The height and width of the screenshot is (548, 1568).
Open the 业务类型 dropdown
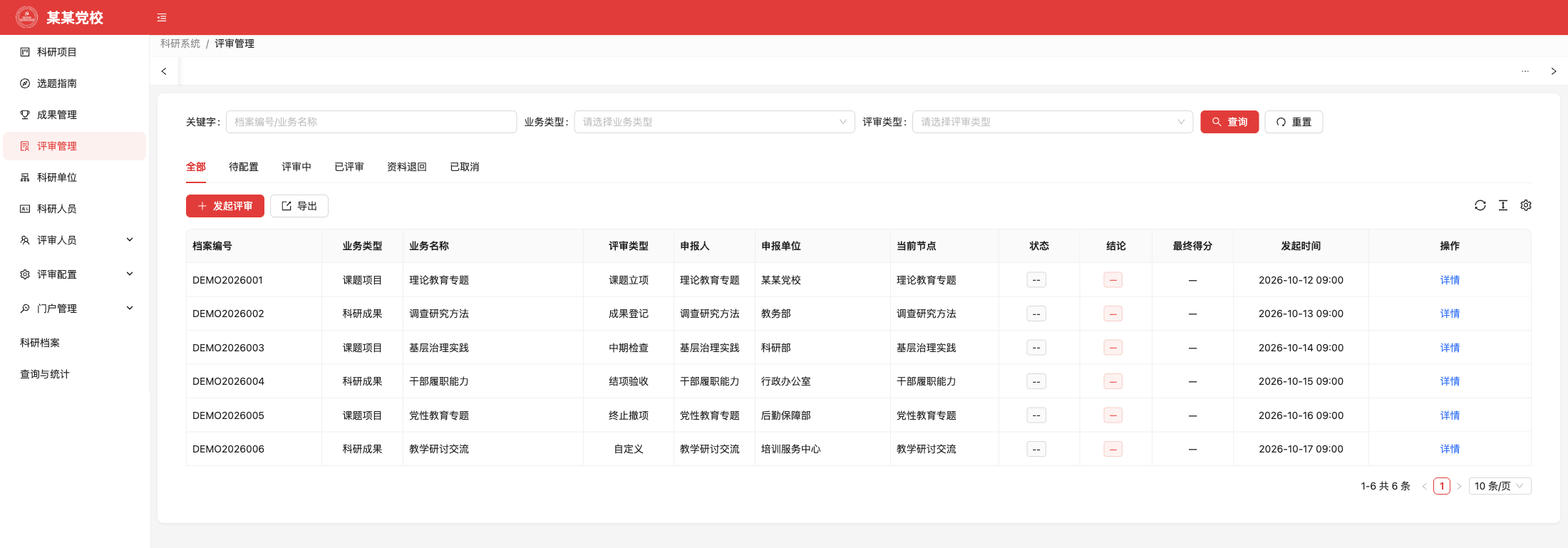coord(714,122)
